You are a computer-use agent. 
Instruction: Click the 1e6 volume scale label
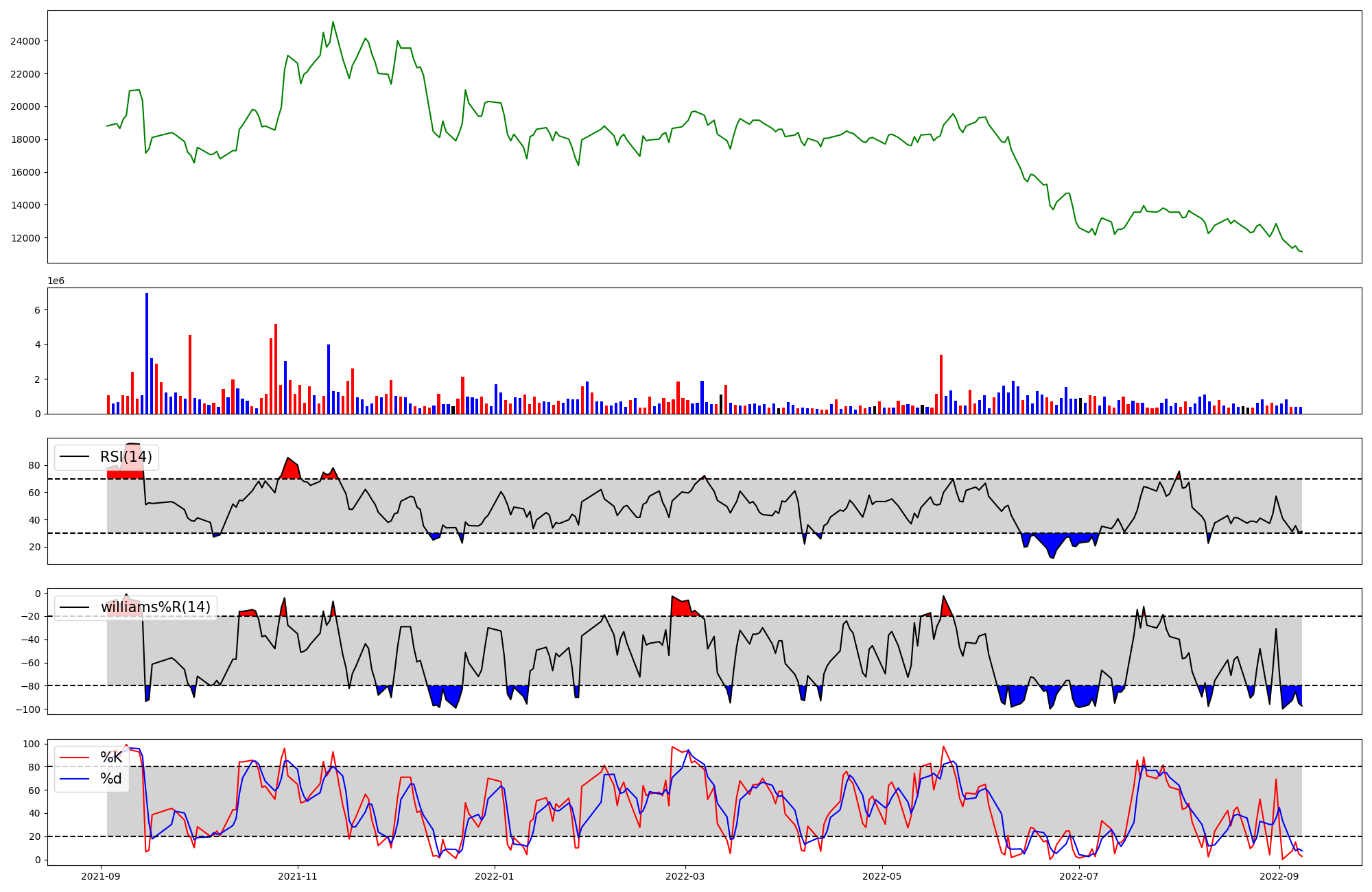click(56, 281)
